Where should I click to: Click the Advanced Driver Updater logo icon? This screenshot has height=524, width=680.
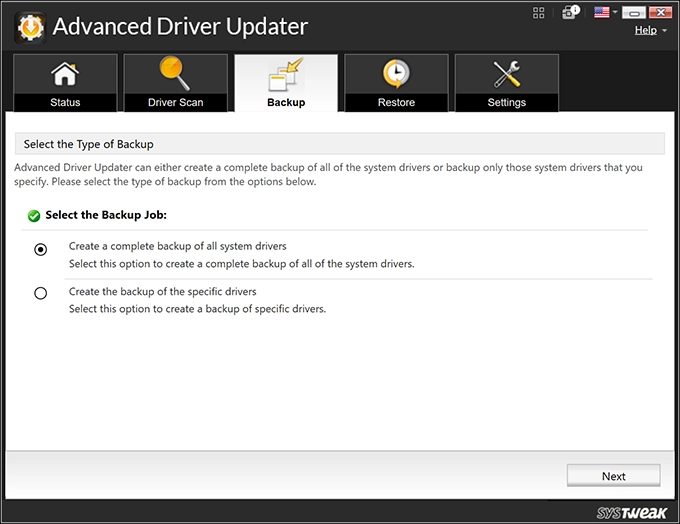pos(30,27)
